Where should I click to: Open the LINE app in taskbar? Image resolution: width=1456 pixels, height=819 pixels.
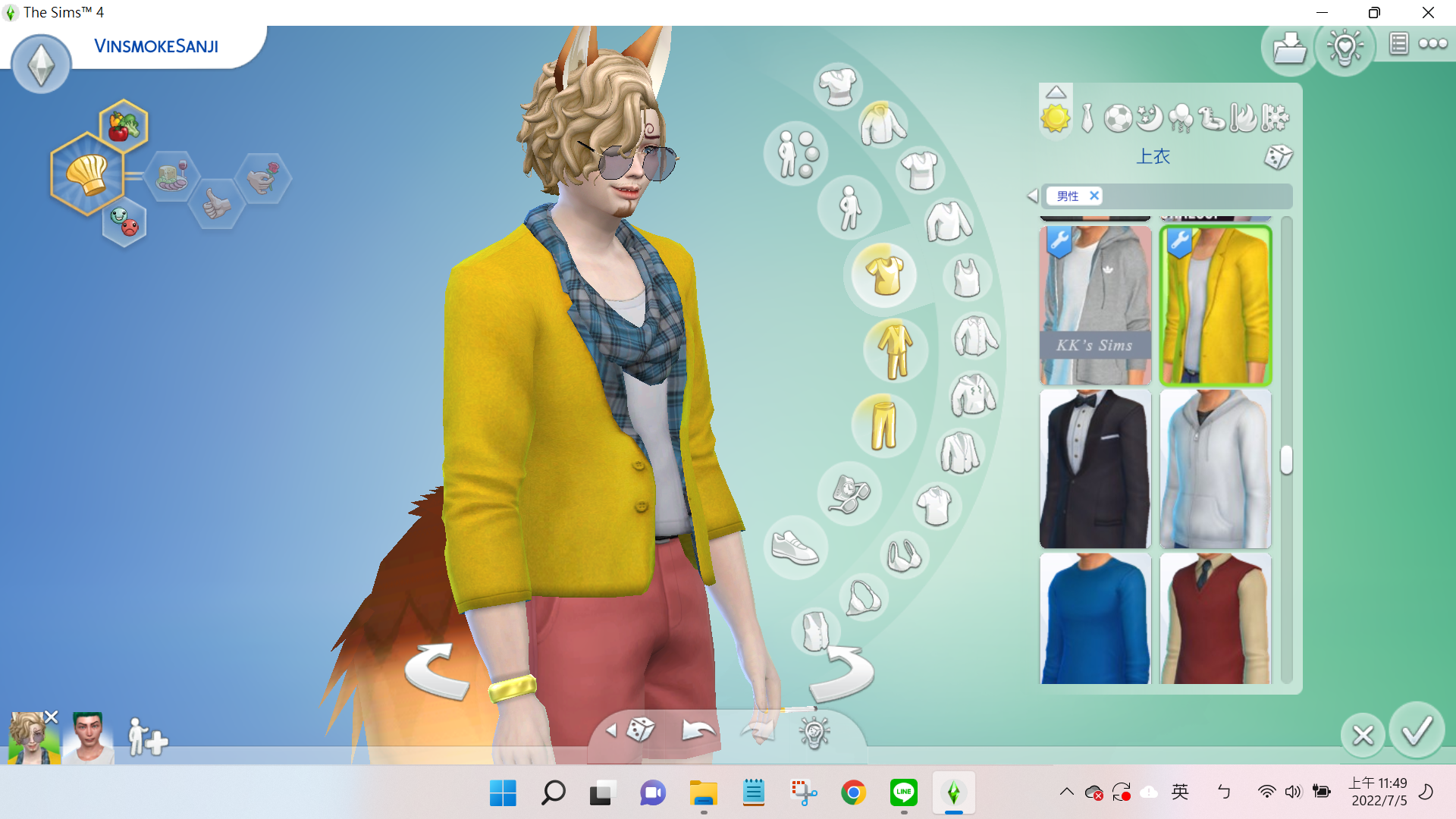[x=903, y=792]
